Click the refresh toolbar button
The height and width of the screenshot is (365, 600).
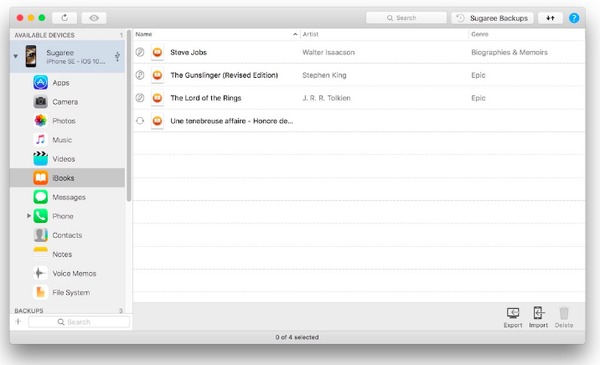click(65, 18)
